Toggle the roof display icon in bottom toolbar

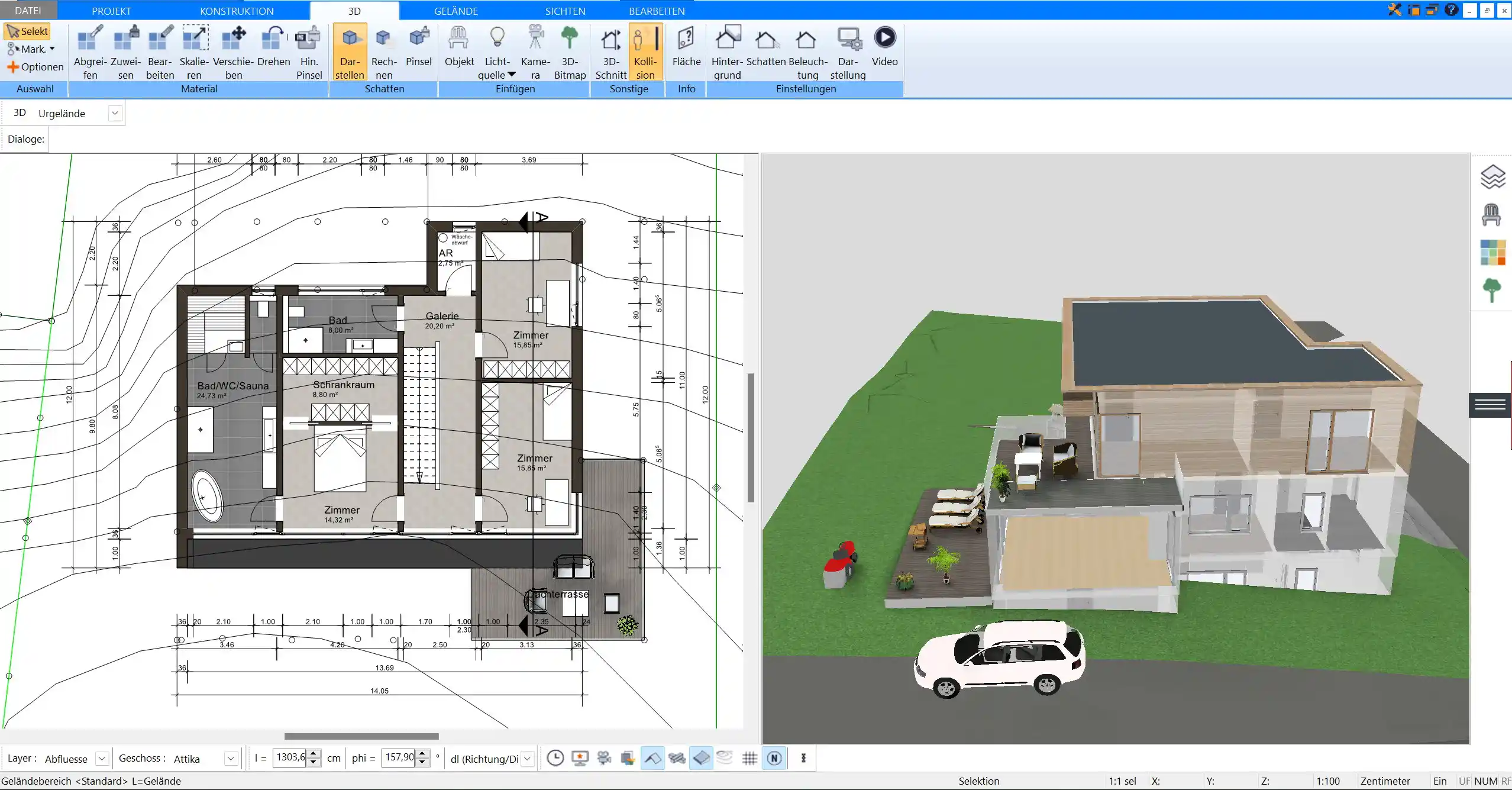coord(652,758)
